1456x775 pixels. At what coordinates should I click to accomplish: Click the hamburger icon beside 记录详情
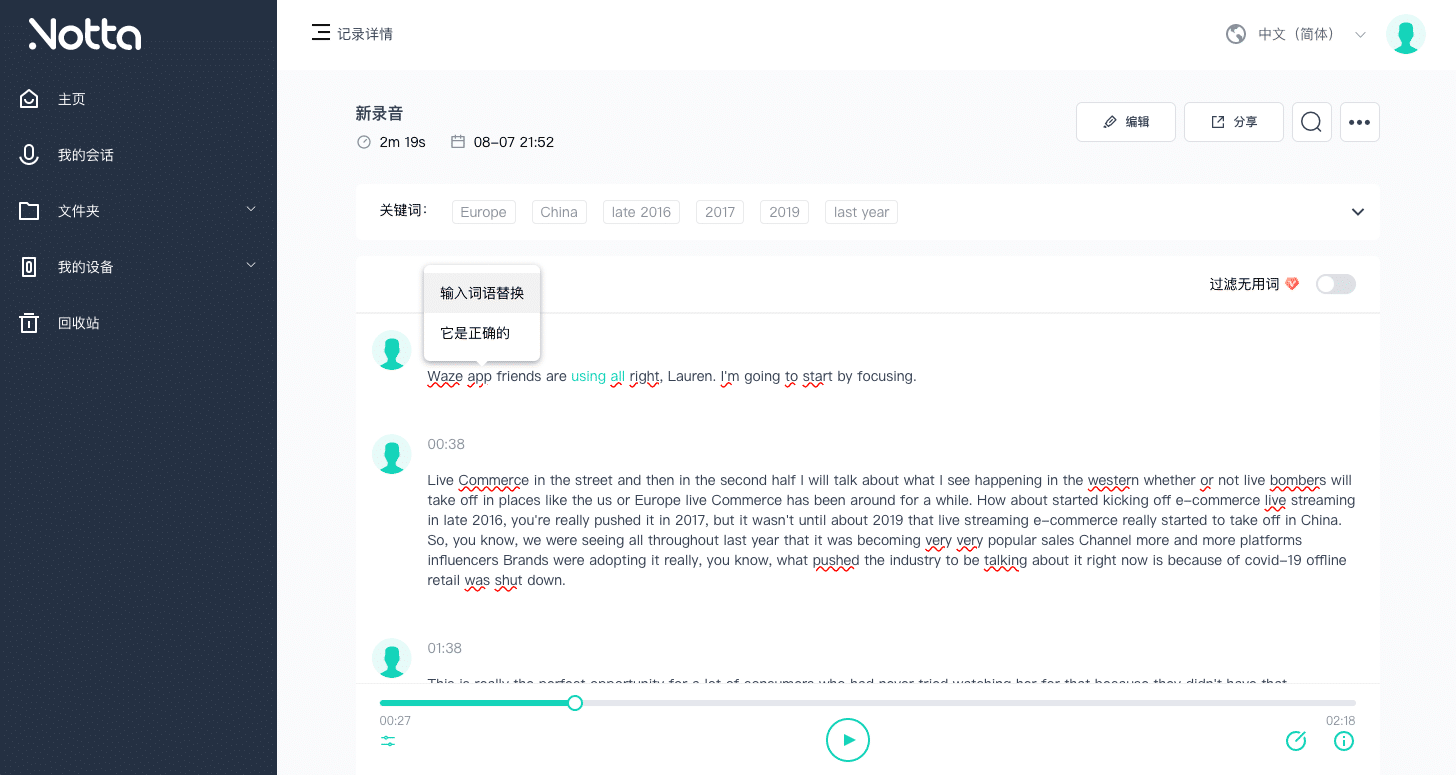[x=320, y=33]
